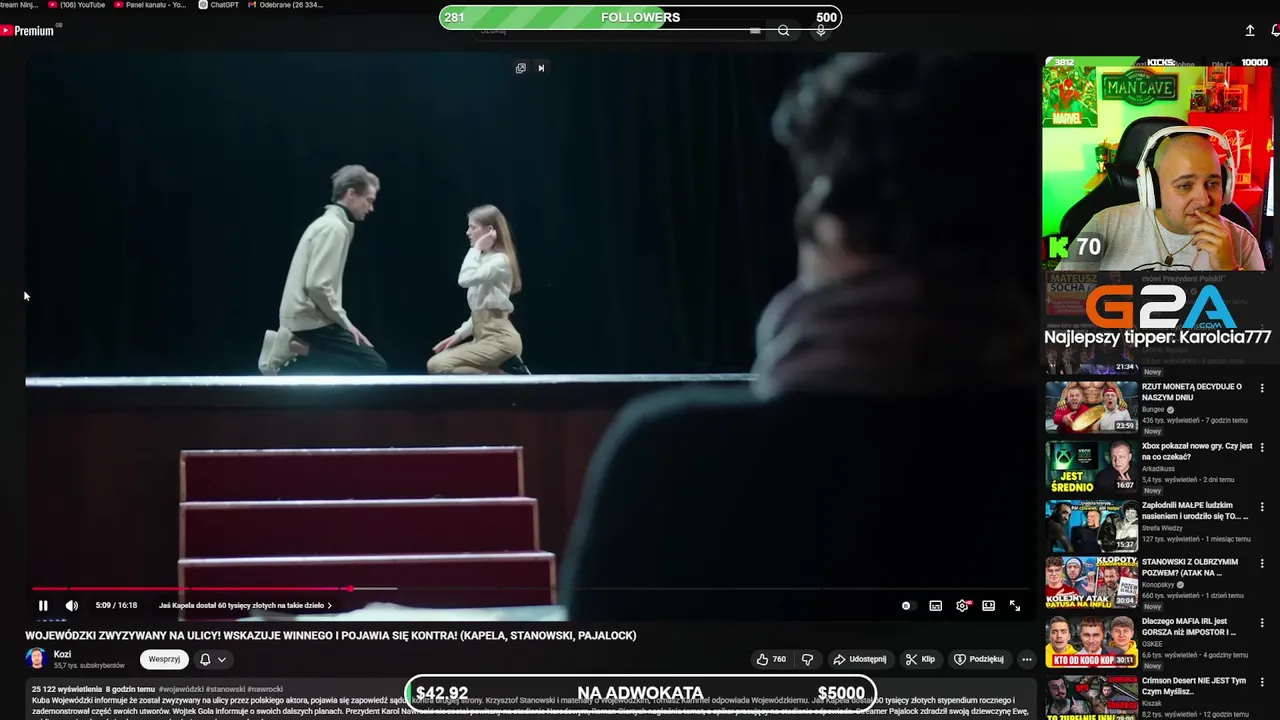Click the Podziękuj button
Screen dimensions: 1280x720
(979, 659)
